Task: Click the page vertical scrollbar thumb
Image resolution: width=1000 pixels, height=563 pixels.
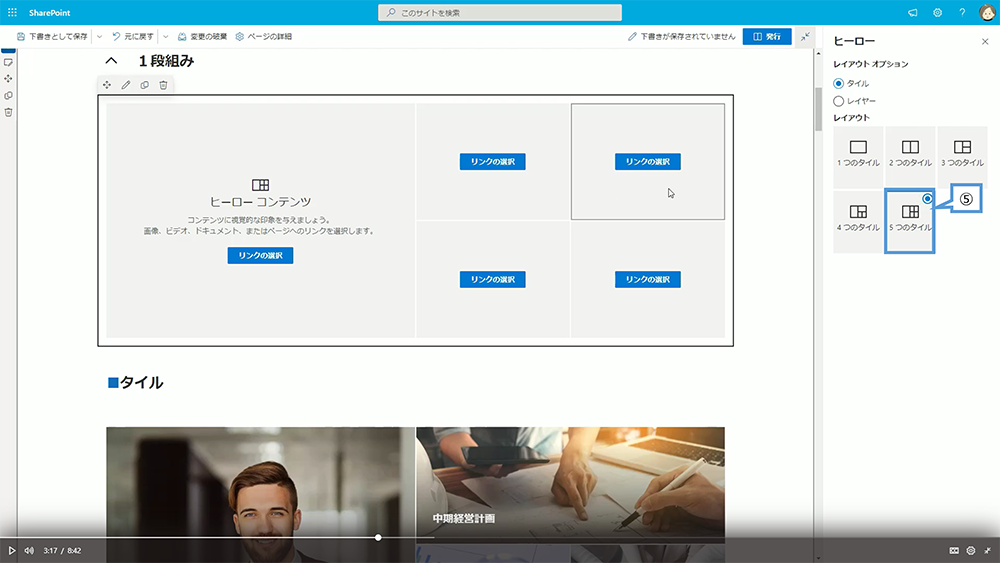Action: pyautogui.click(x=818, y=108)
